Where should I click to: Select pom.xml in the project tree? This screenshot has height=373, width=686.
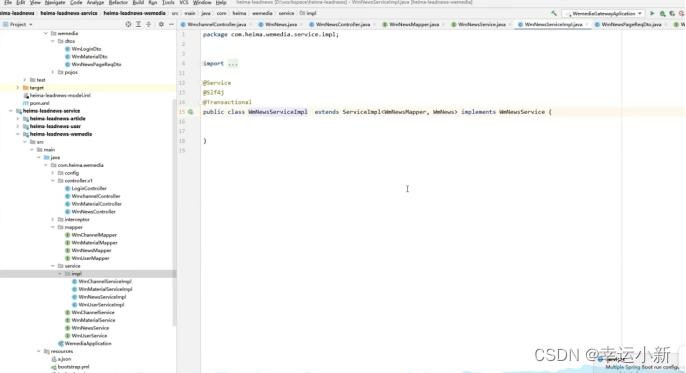point(39,103)
